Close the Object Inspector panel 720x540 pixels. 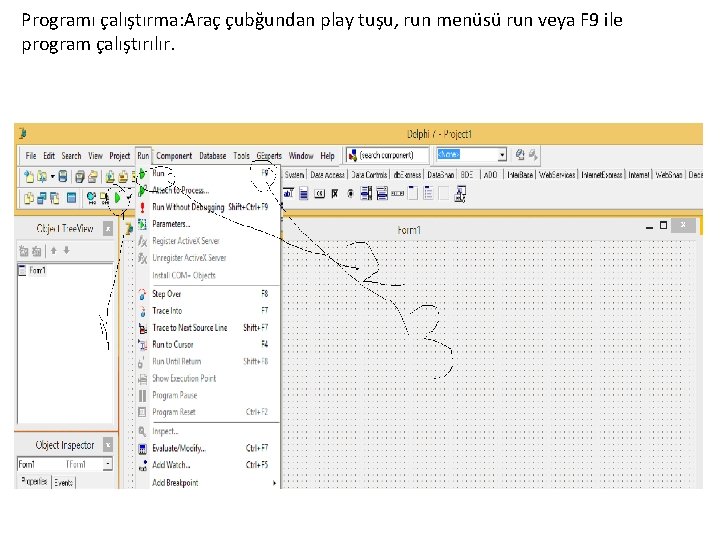pyautogui.click(x=108, y=445)
